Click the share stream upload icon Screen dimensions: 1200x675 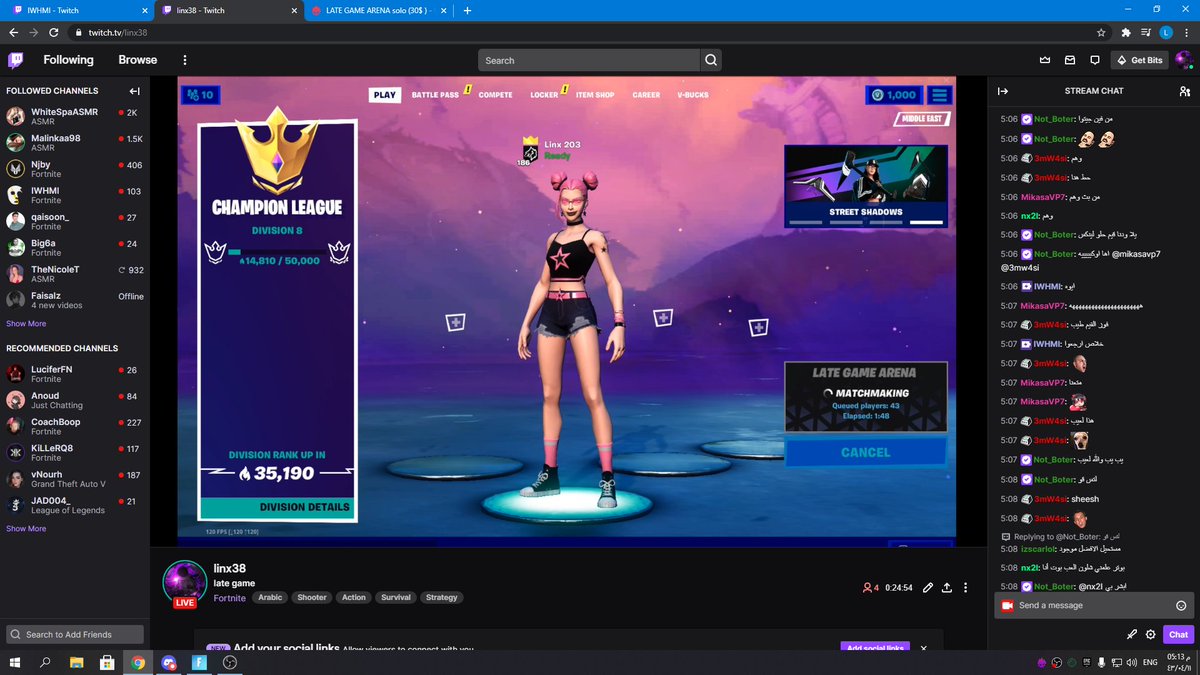click(x=946, y=588)
